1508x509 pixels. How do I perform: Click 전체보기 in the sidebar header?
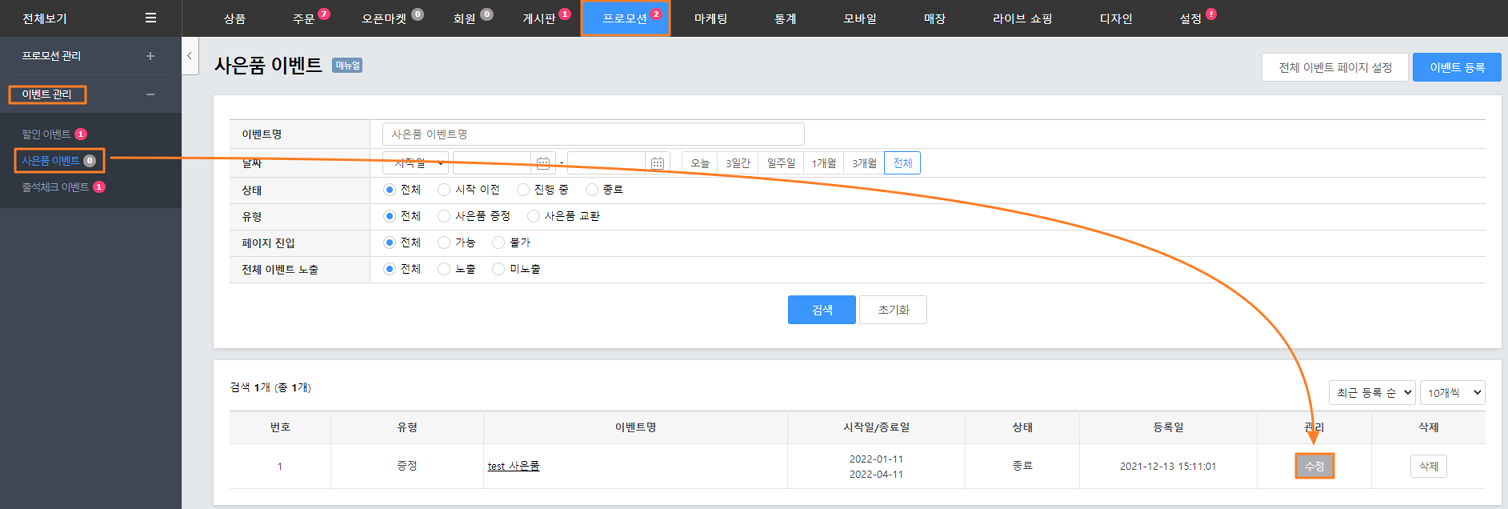[45, 18]
